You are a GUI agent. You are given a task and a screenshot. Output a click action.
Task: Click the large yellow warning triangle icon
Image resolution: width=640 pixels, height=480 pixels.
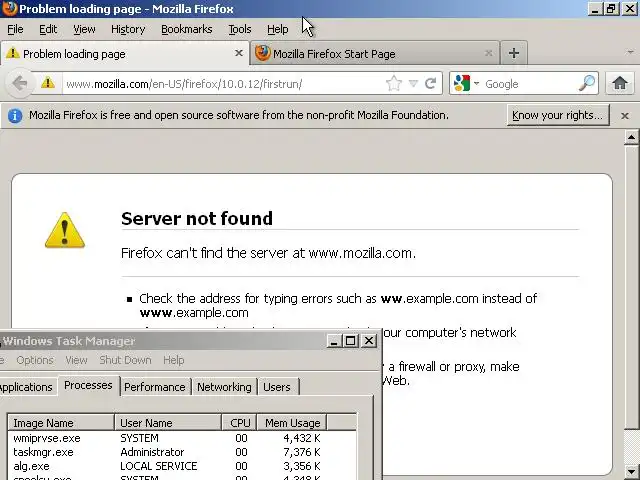click(64, 230)
